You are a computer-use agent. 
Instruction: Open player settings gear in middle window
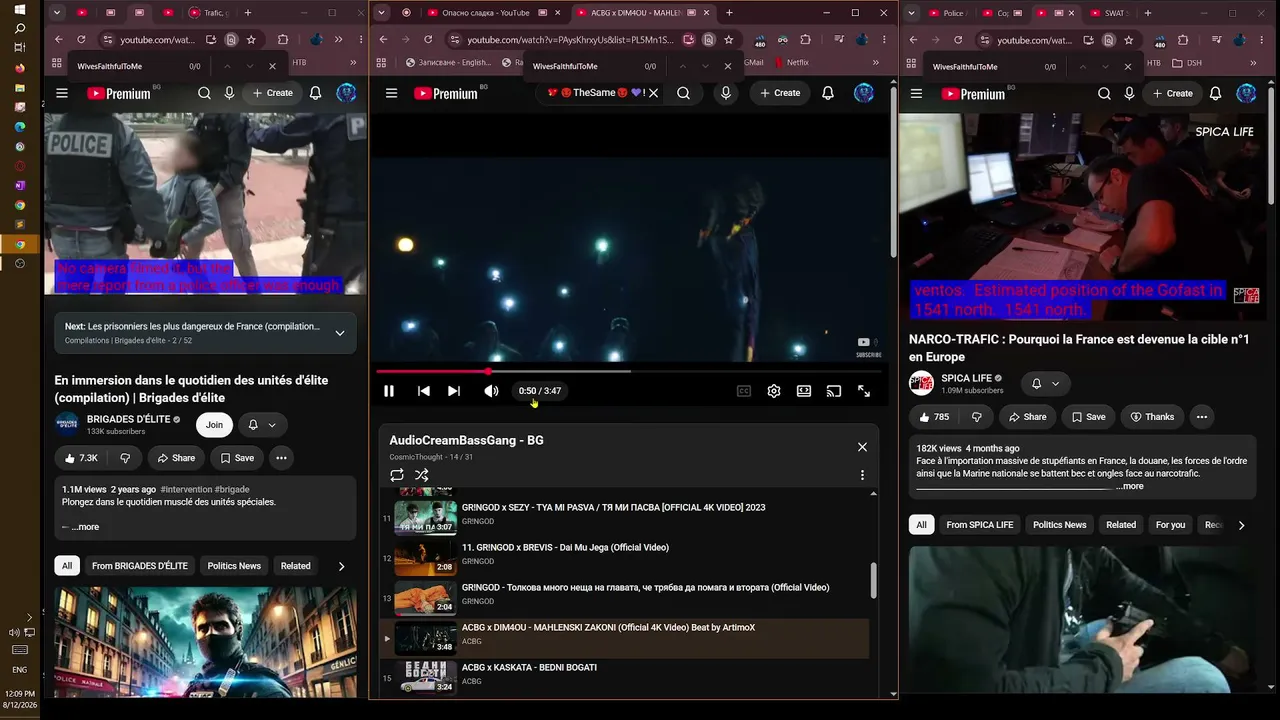[774, 391]
